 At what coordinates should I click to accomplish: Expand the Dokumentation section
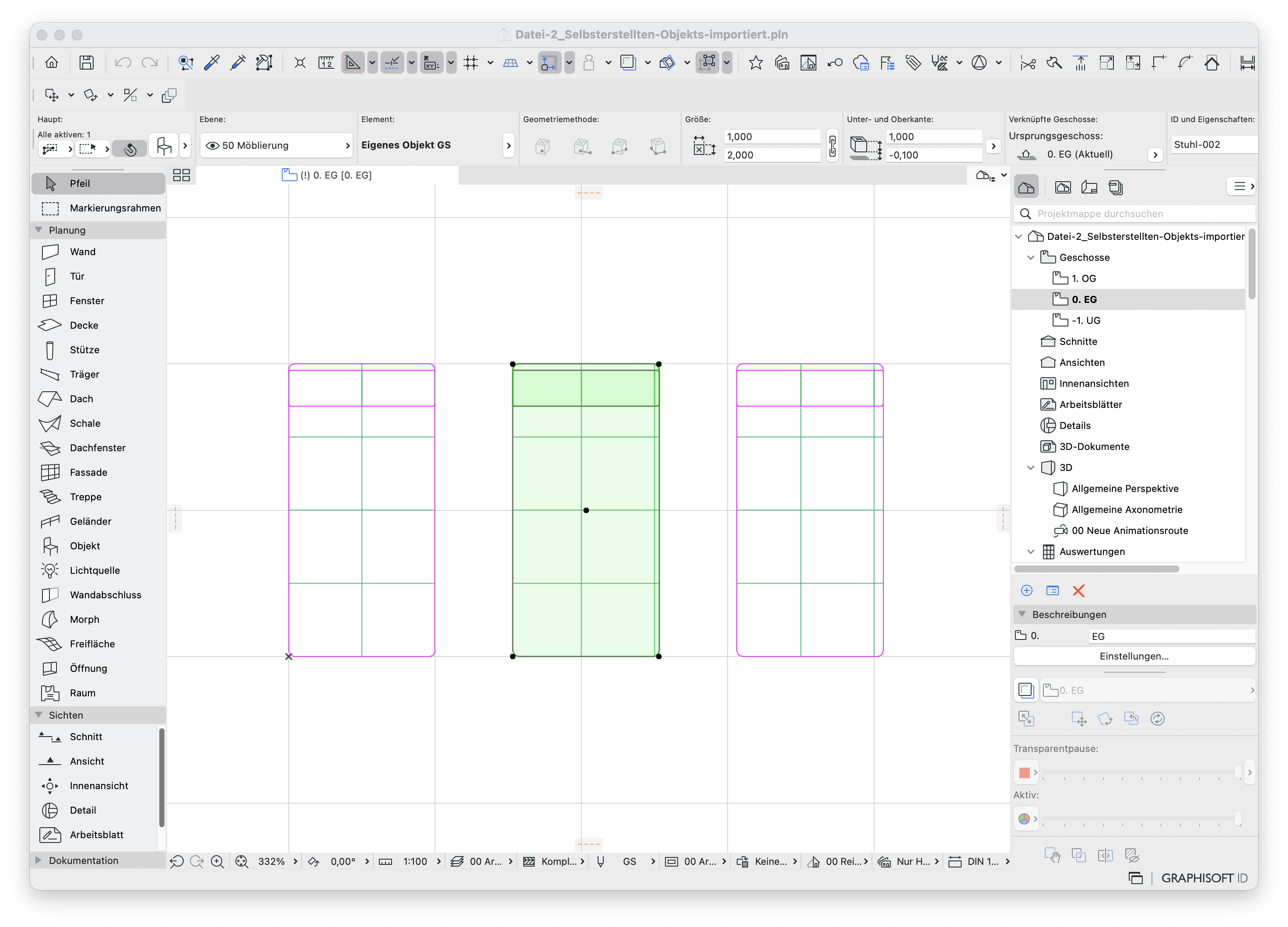point(38,860)
